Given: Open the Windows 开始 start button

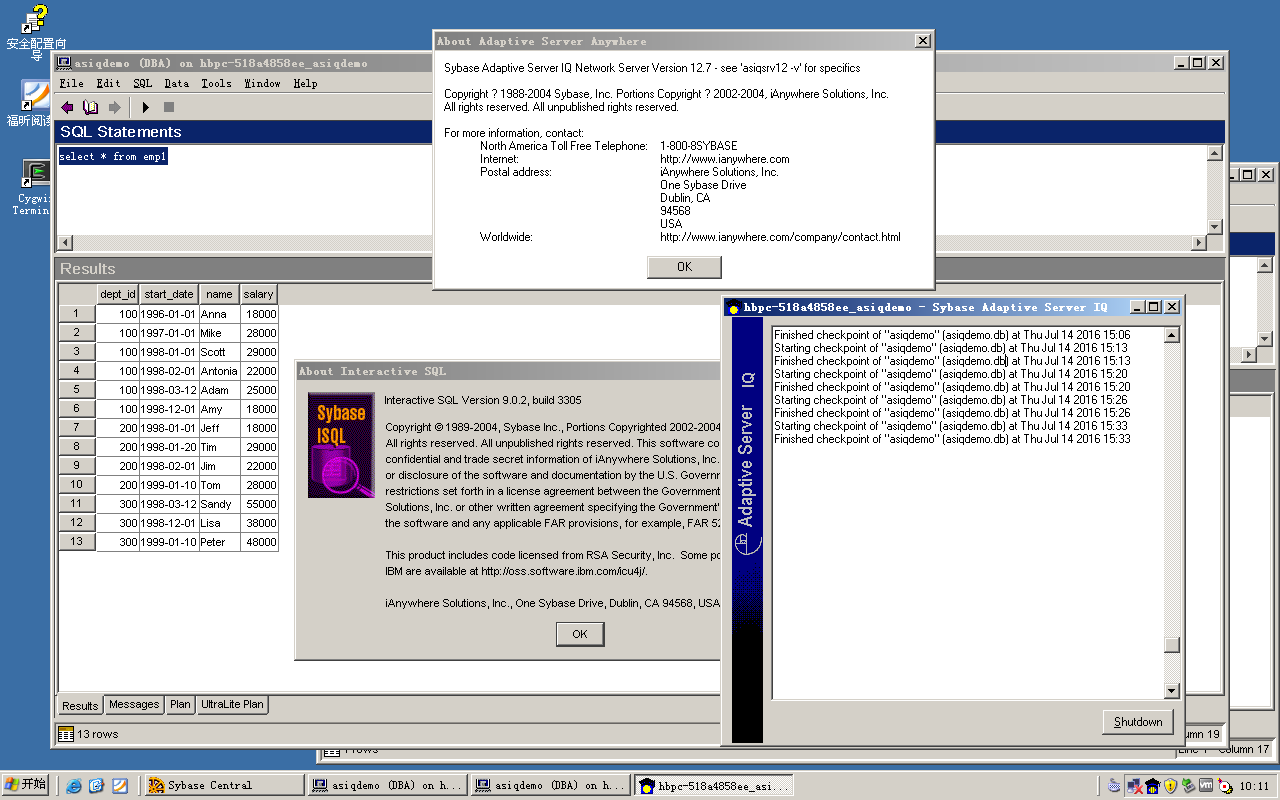Looking at the screenshot, I should pos(26,785).
